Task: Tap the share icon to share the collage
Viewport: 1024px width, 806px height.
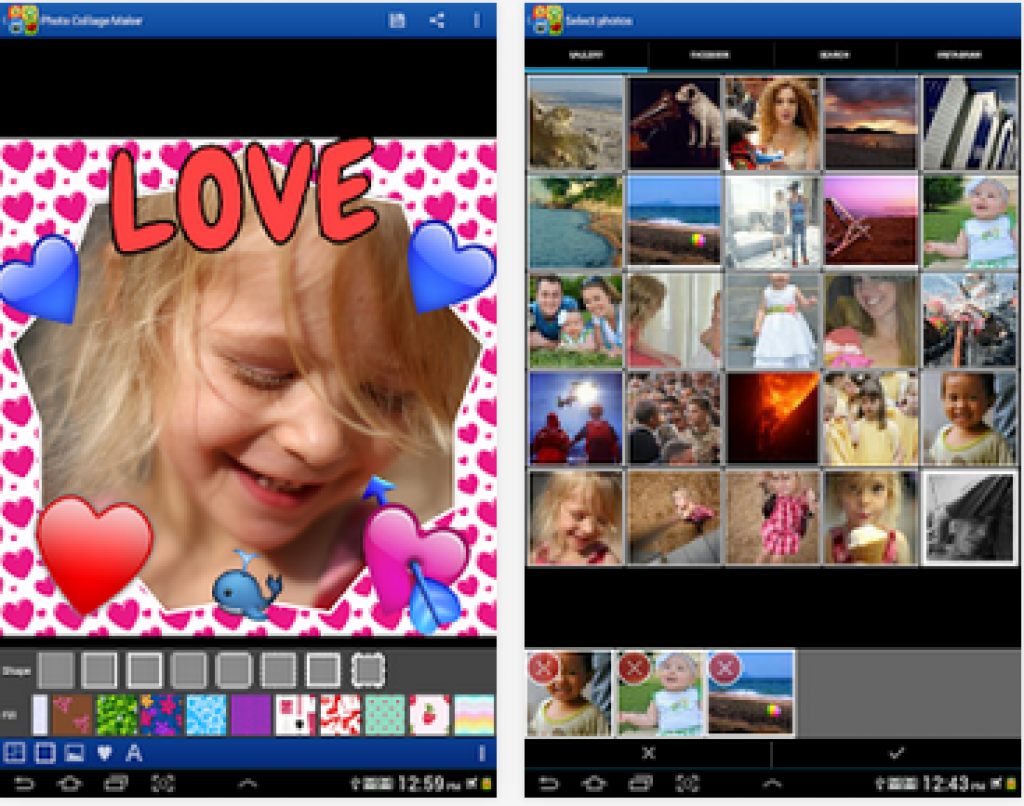Action: (x=436, y=17)
